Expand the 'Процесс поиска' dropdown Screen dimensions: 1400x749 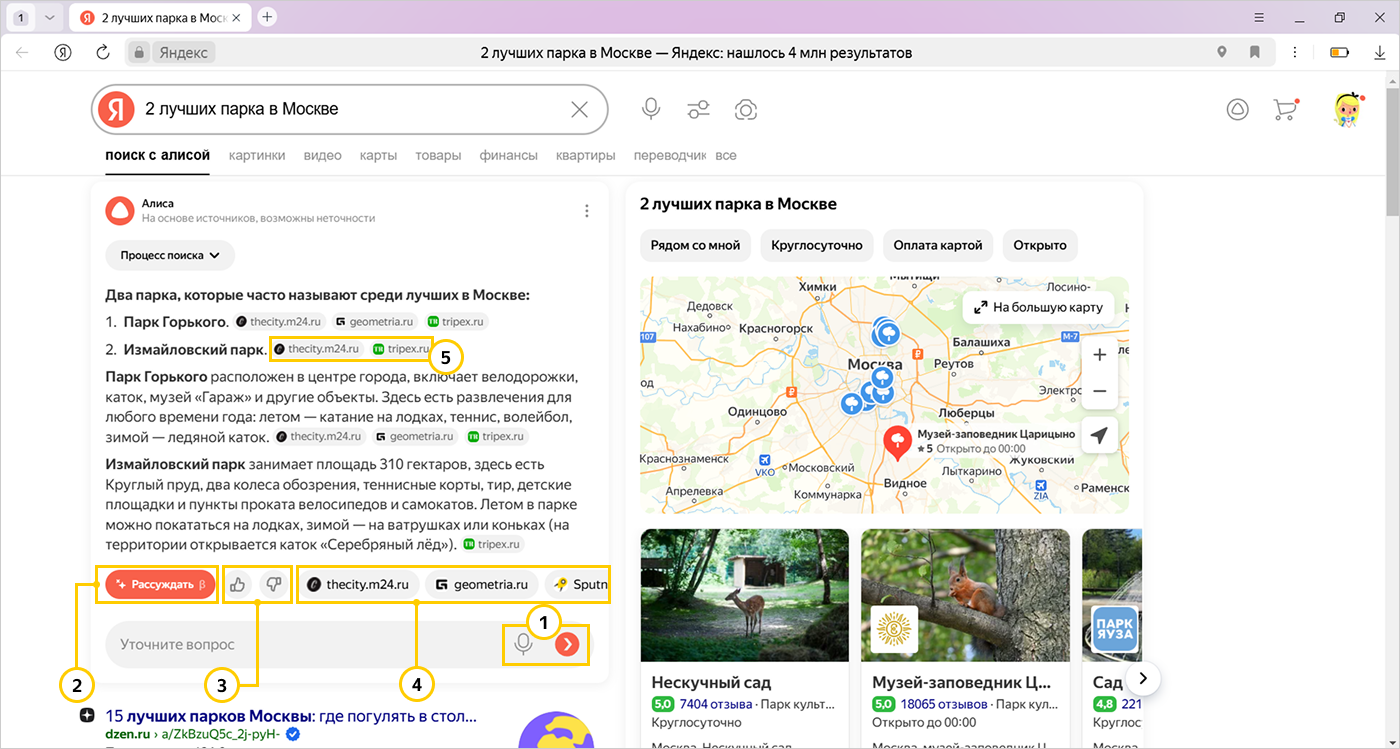point(169,255)
